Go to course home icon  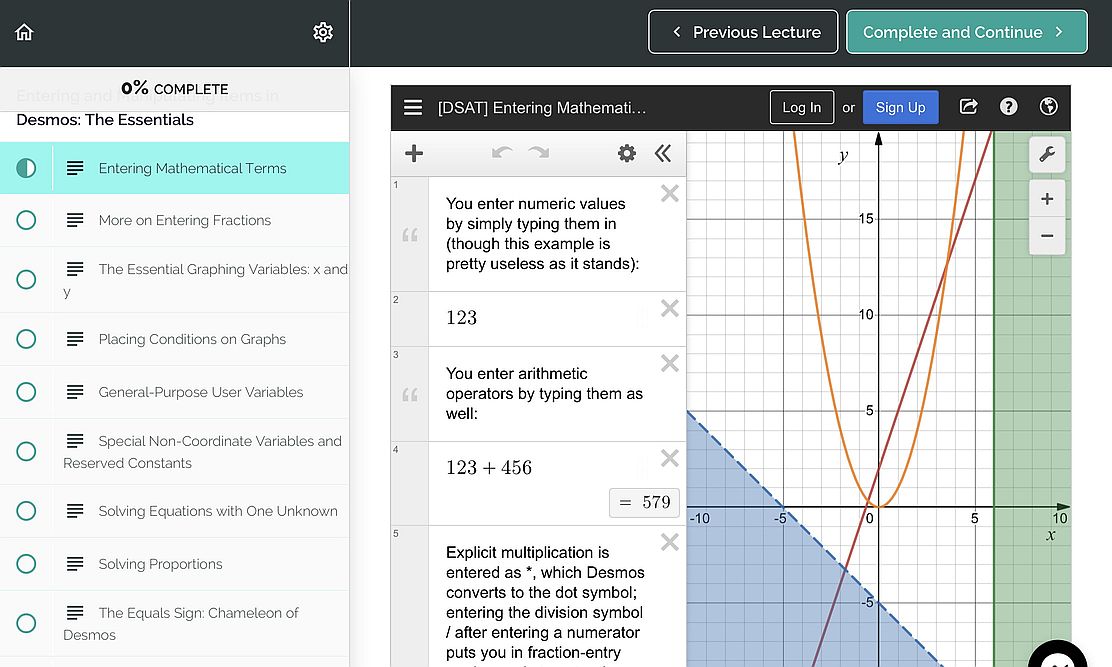24,33
